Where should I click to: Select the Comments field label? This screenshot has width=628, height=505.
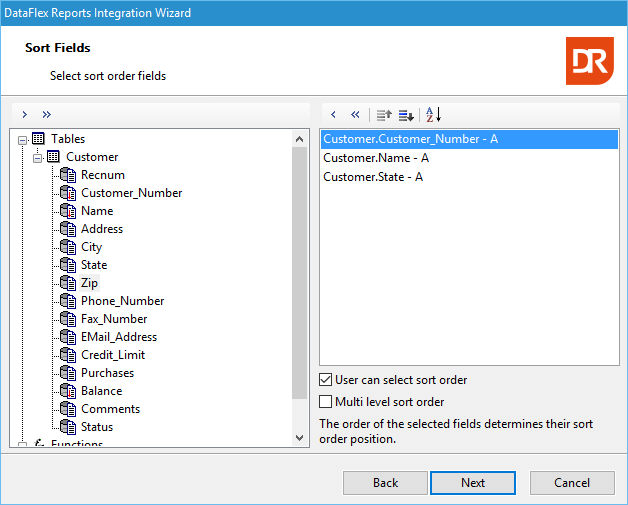pyautogui.click(x=111, y=409)
